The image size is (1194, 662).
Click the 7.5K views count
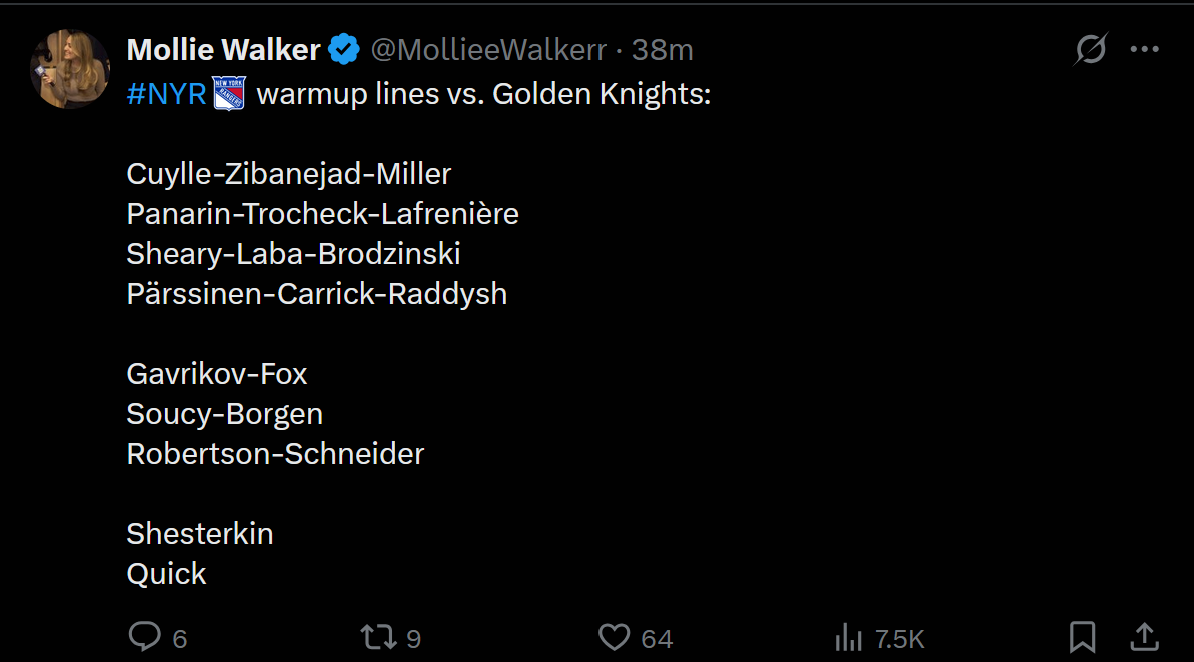[899, 639]
